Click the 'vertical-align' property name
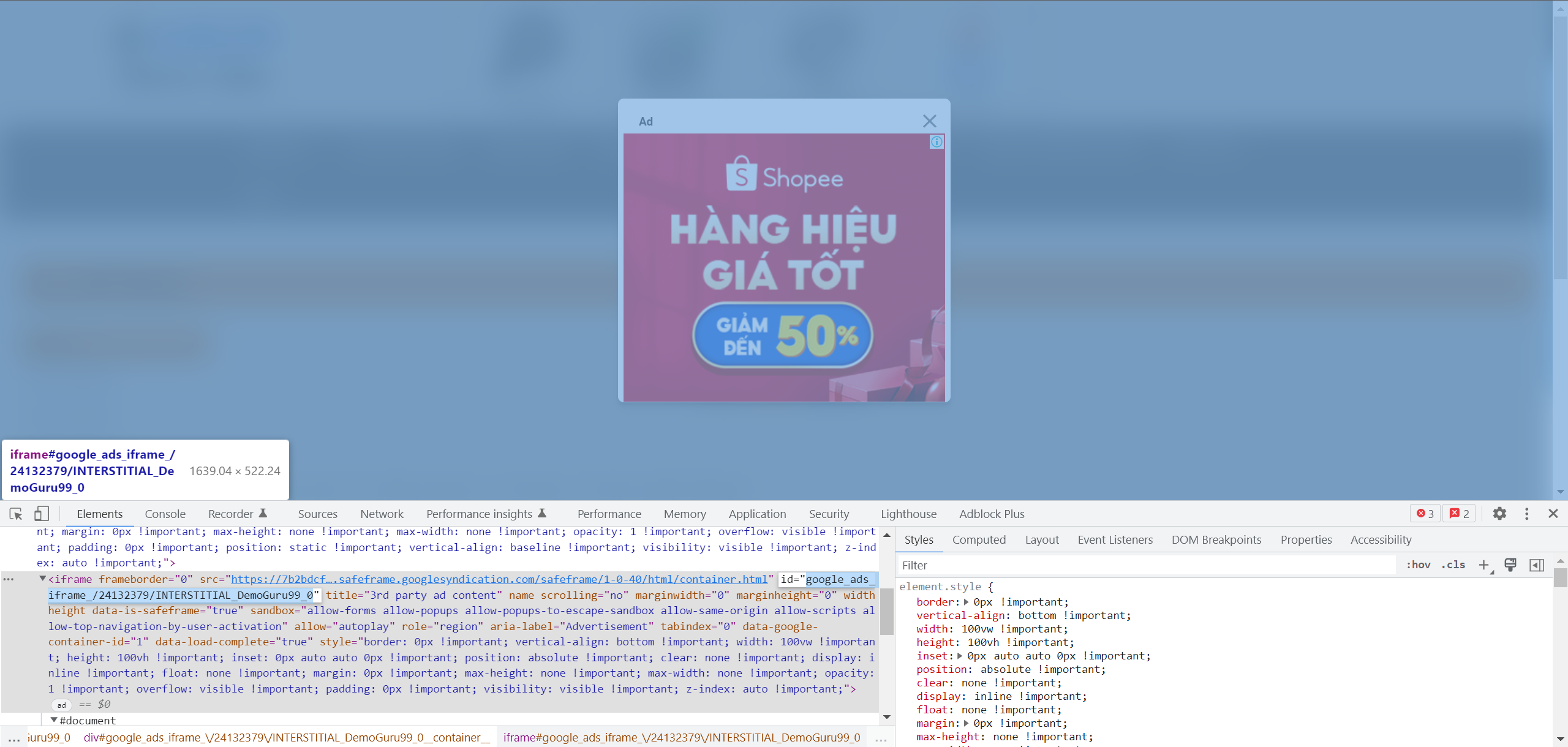 [960, 615]
